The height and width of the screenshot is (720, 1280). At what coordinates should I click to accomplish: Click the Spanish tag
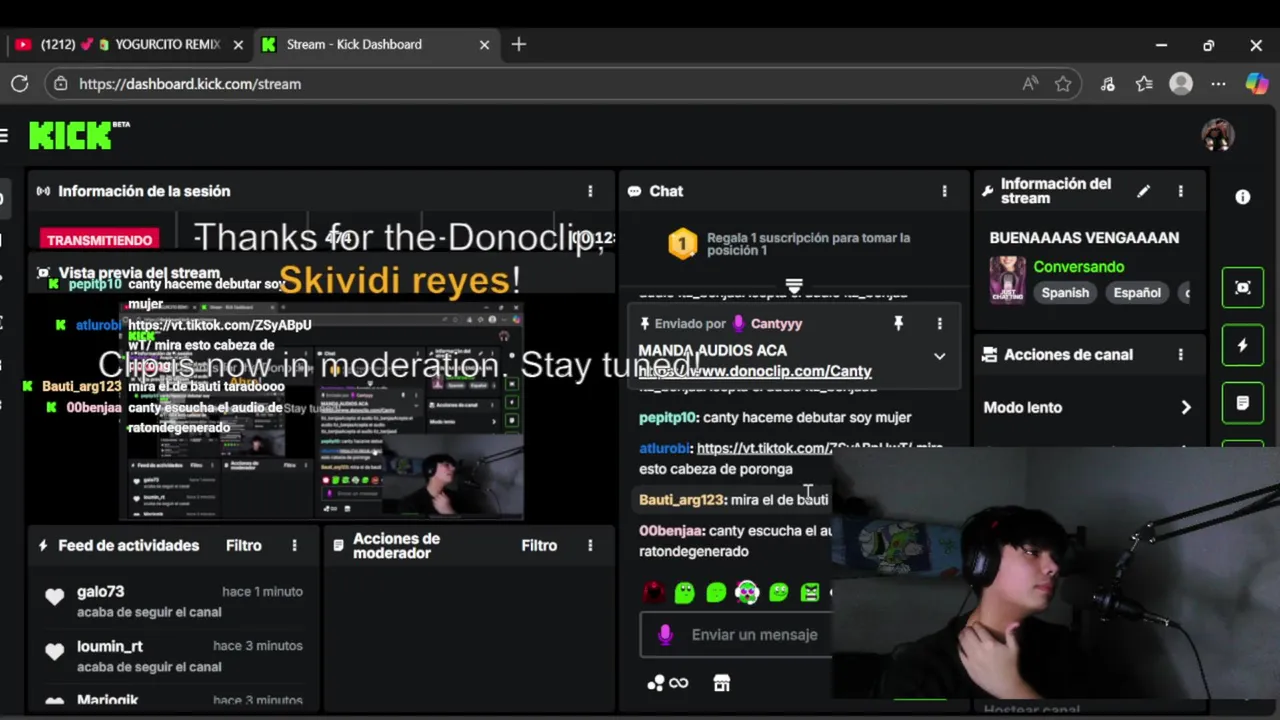click(1065, 293)
